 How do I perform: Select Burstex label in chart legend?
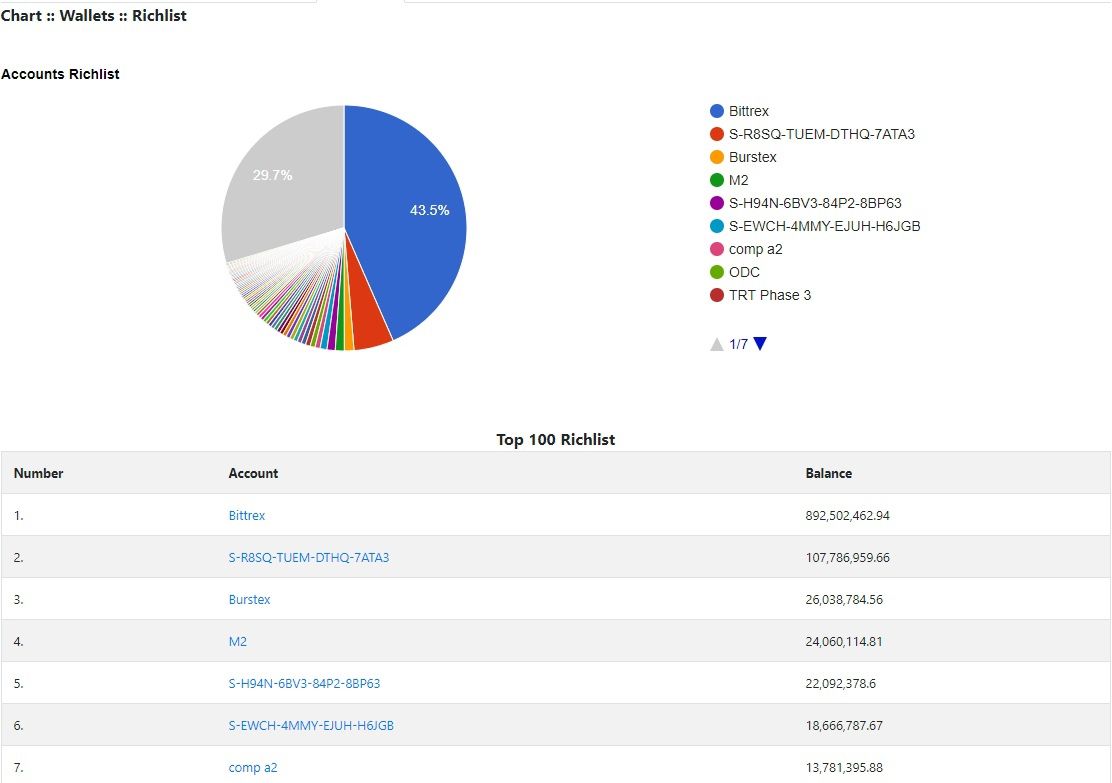752,157
